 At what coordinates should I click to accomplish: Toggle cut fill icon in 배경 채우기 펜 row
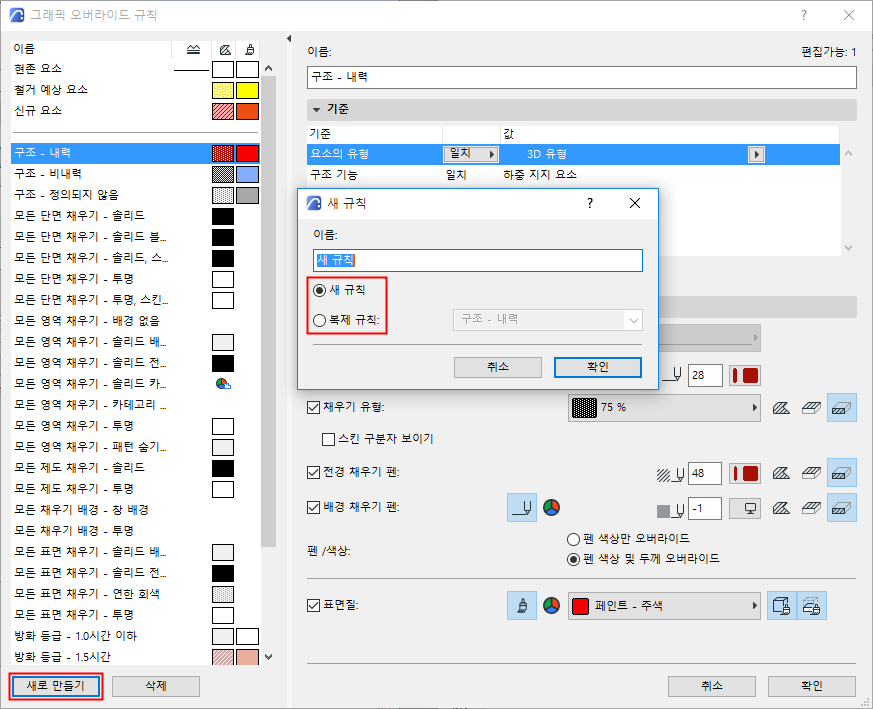(841, 508)
